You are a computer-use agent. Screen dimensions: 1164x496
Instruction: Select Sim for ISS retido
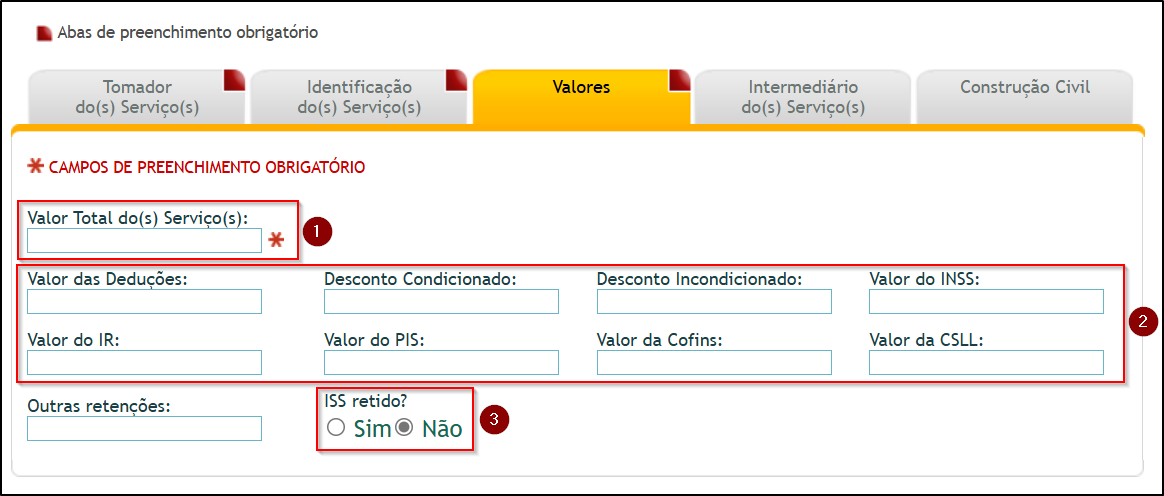(x=336, y=428)
